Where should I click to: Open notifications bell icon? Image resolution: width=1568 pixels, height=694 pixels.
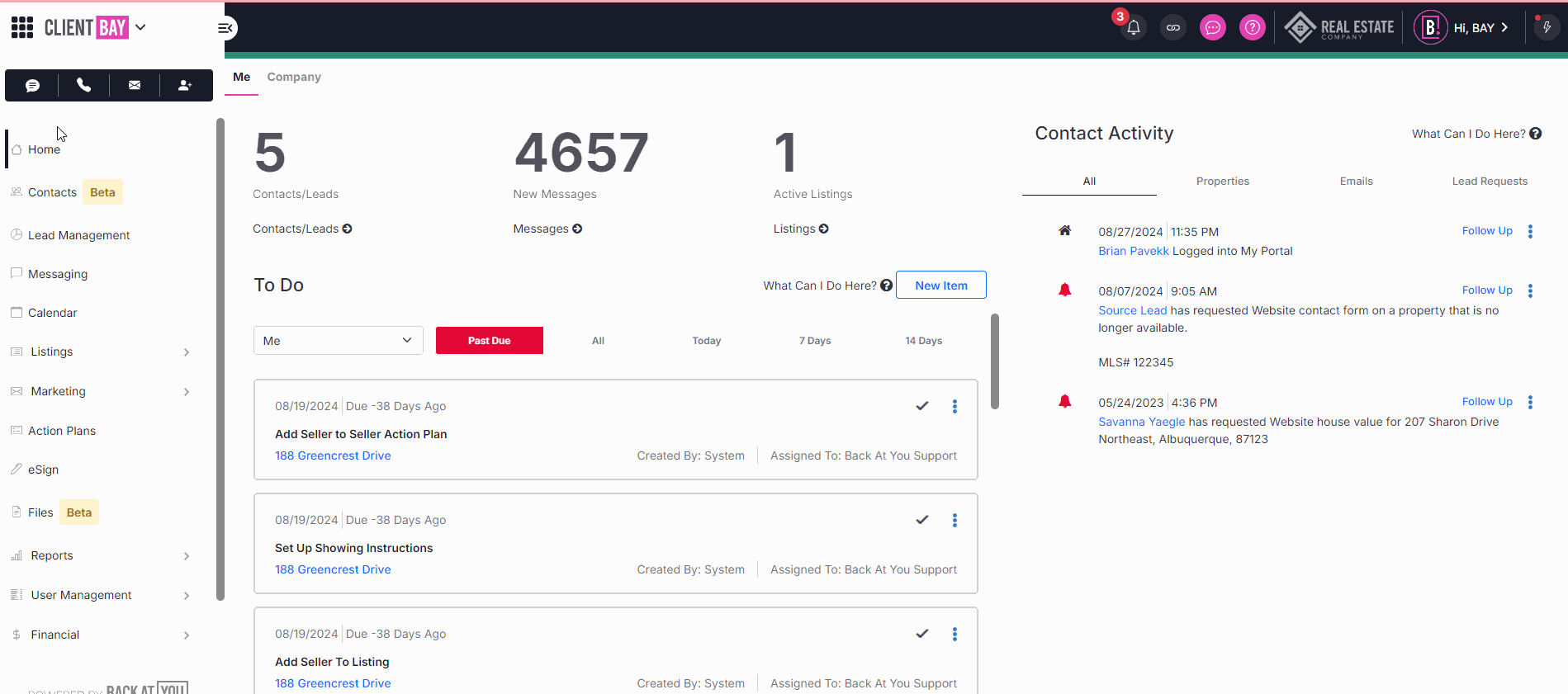pos(1134,27)
